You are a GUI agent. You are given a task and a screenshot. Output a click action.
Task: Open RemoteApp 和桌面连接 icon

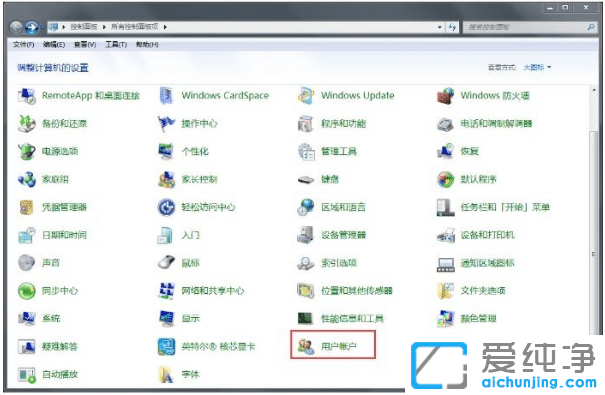(x=27, y=95)
